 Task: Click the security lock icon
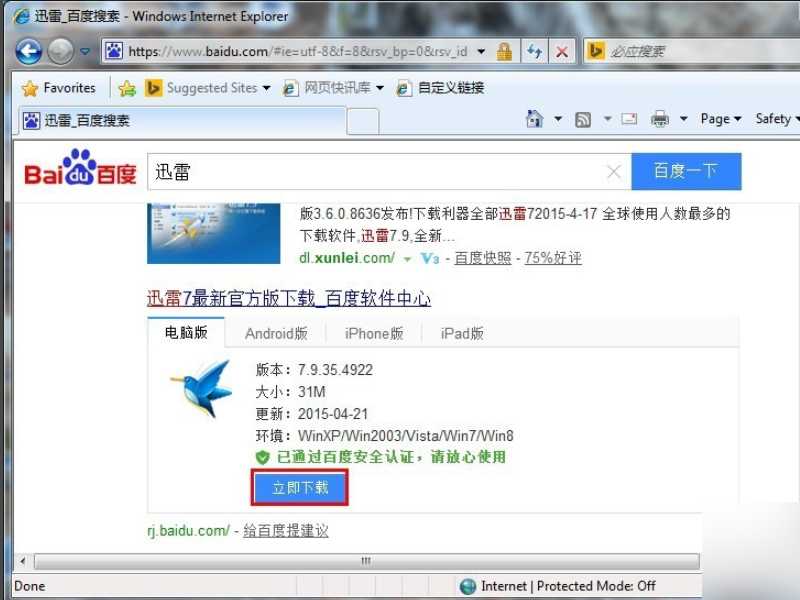[x=504, y=51]
